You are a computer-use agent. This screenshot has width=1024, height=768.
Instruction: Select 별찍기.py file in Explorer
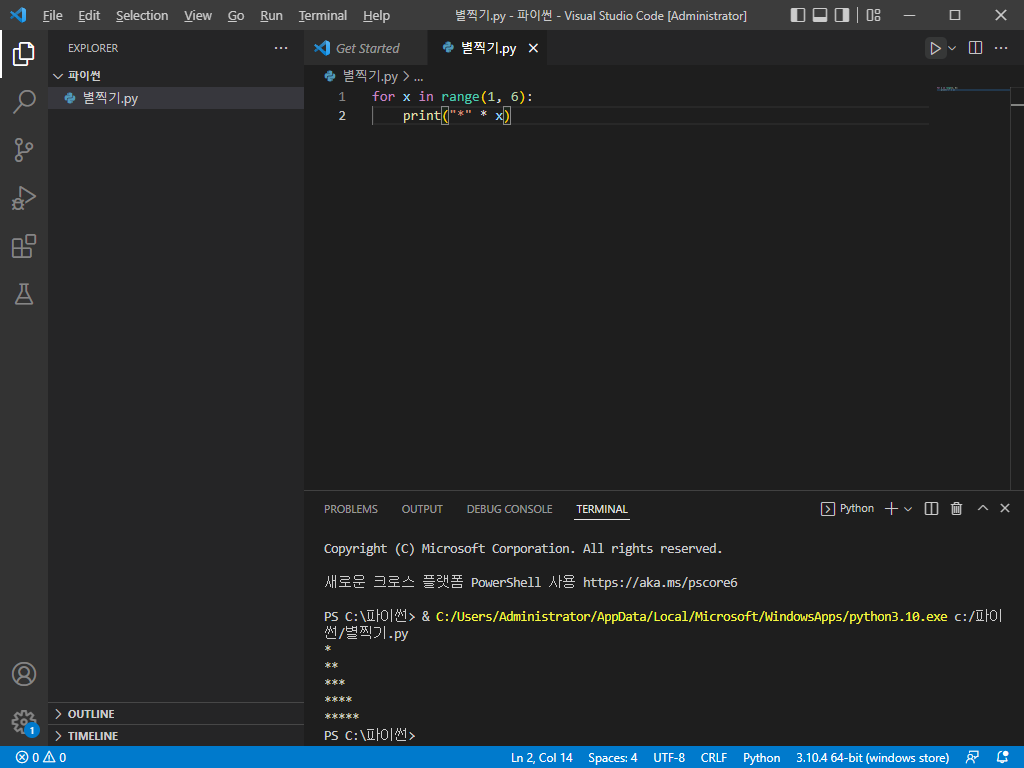coord(176,98)
